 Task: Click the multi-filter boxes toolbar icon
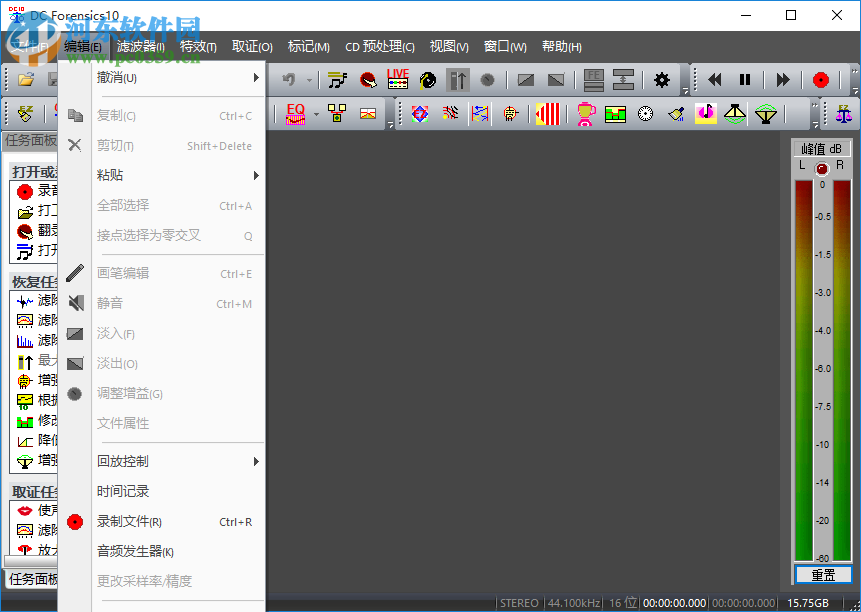pos(337,114)
